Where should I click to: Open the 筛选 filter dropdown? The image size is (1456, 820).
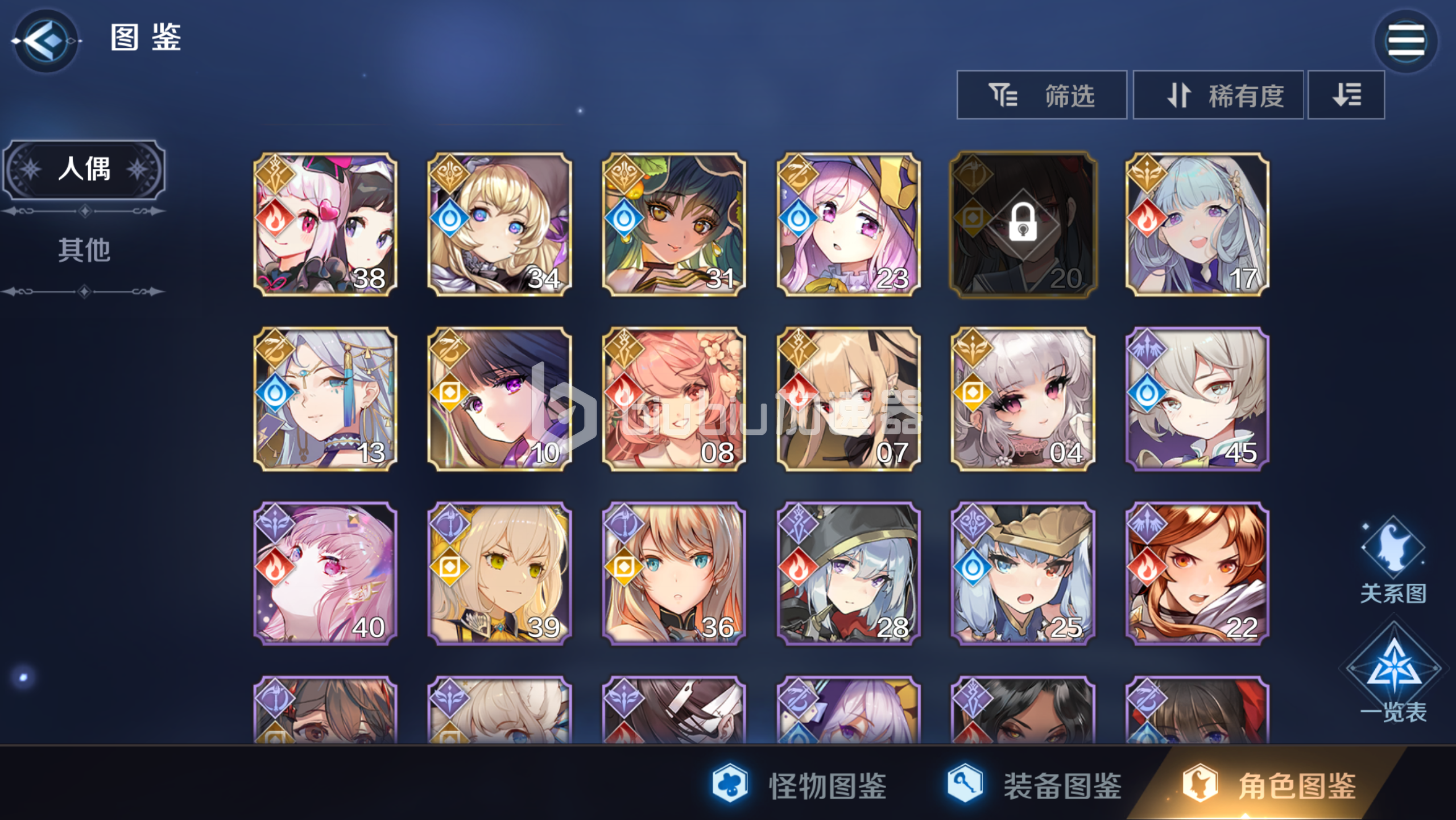(1041, 95)
